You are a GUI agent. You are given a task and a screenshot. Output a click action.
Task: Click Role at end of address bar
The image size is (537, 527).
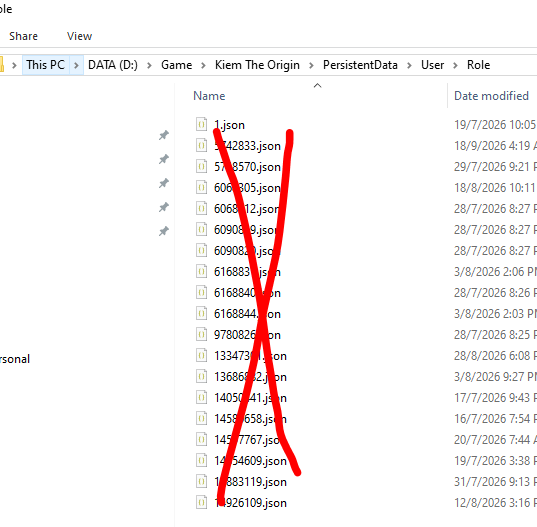pos(478,65)
